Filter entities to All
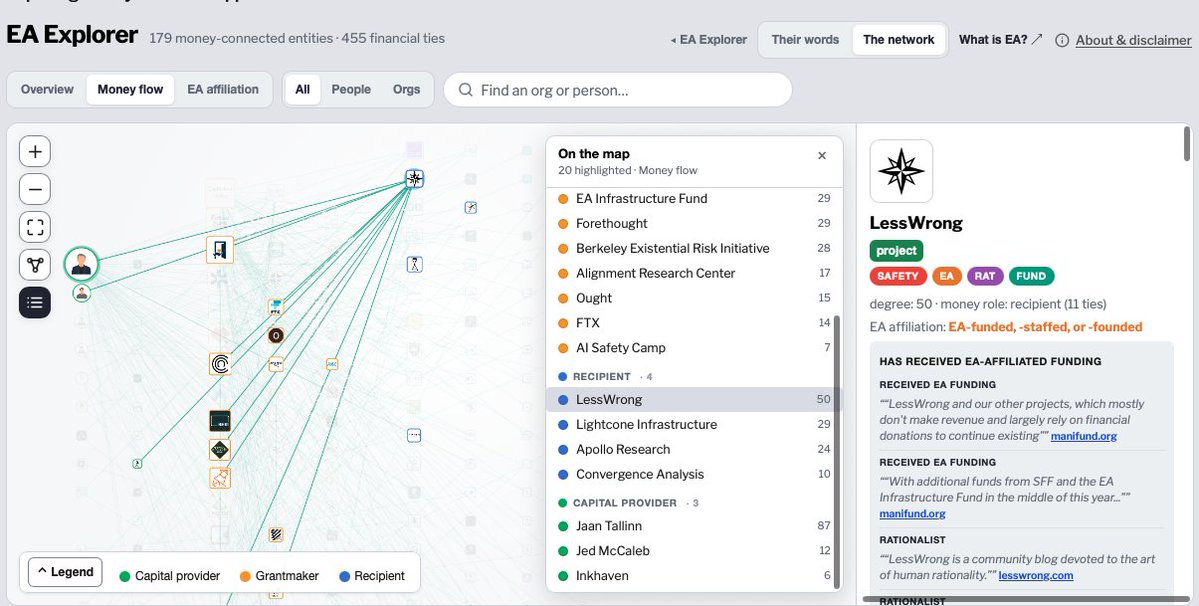1199x606 pixels. pyautogui.click(x=303, y=89)
